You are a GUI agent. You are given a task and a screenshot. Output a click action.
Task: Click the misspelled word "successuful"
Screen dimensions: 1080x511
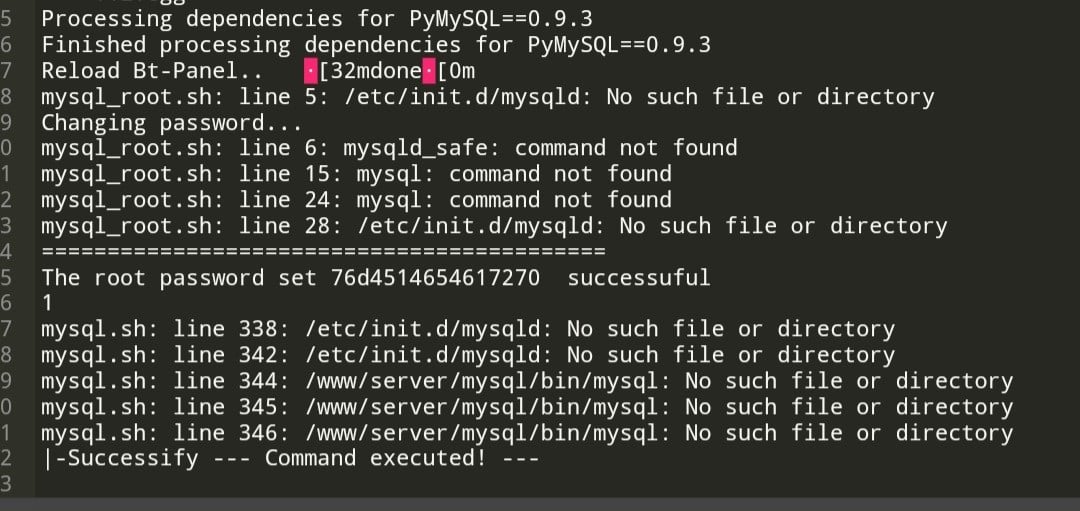(x=638, y=277)
